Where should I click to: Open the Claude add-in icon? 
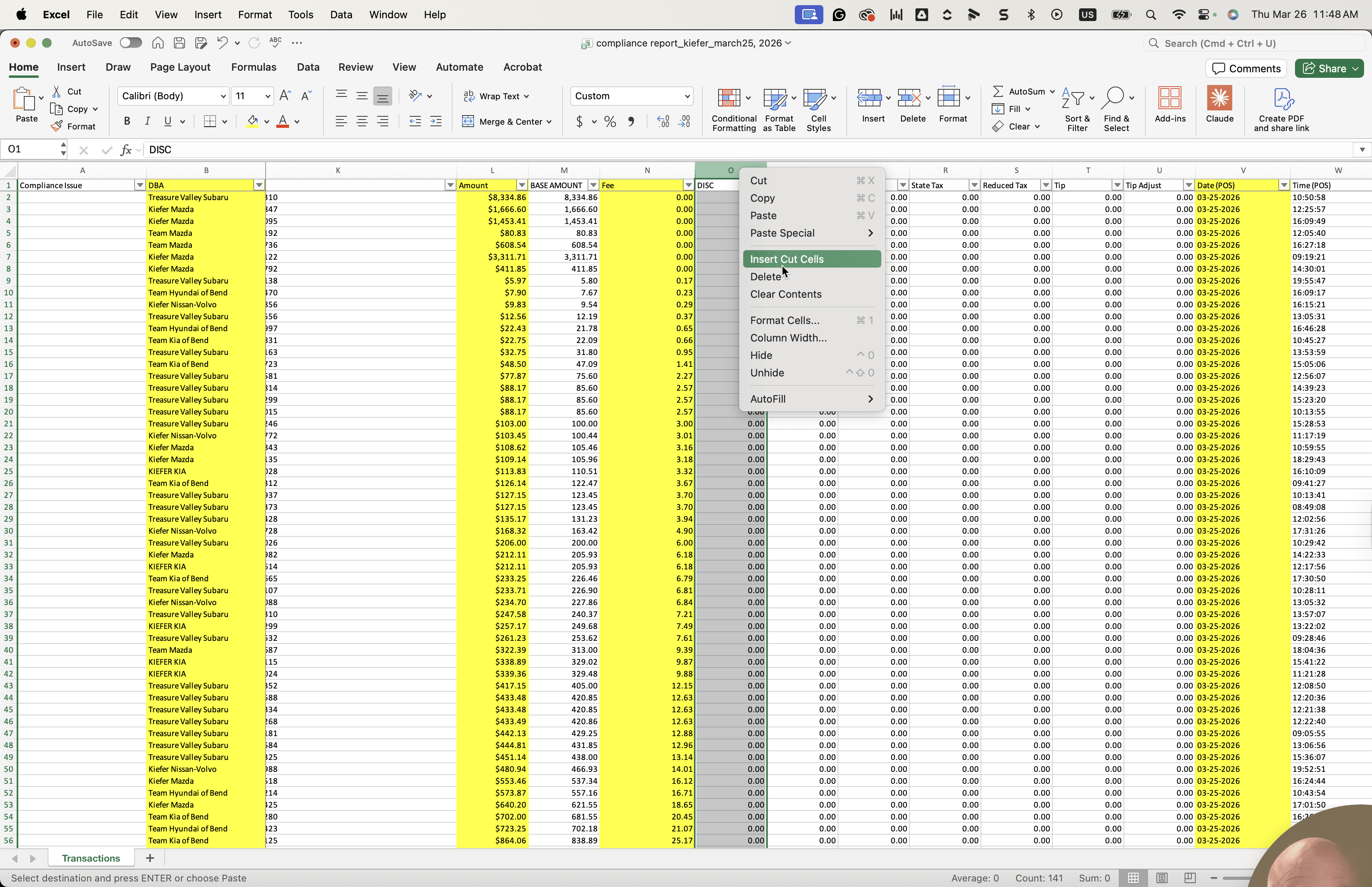(1219, 98)
